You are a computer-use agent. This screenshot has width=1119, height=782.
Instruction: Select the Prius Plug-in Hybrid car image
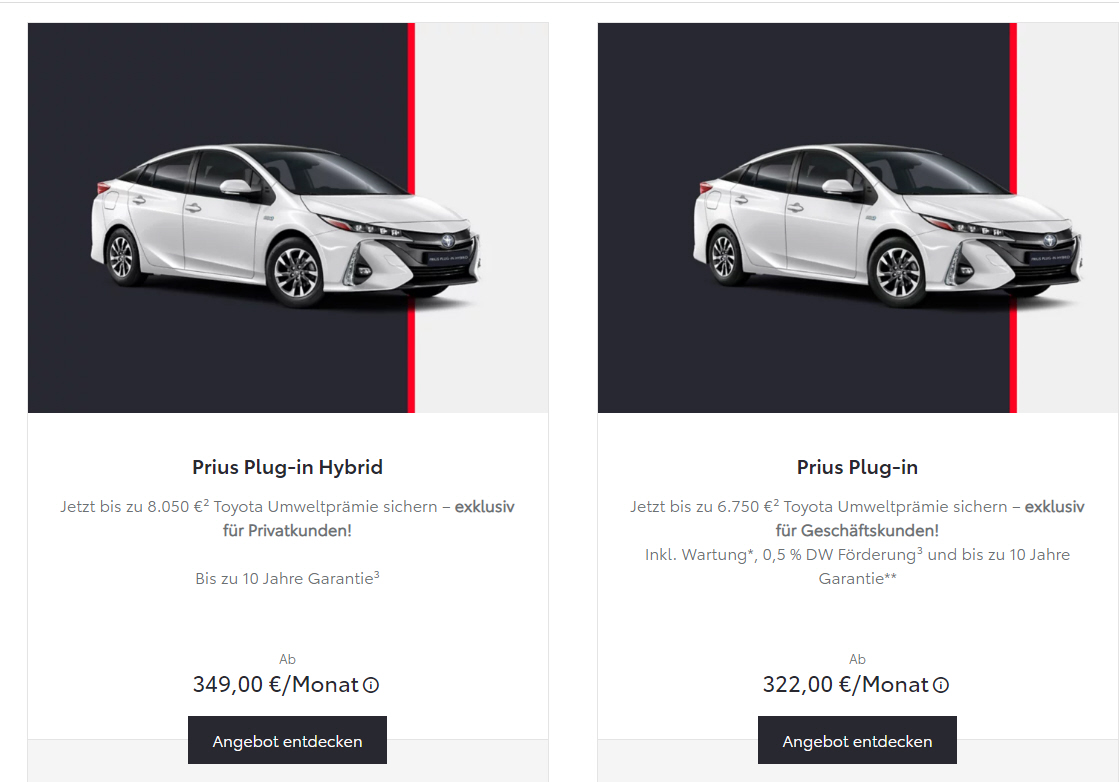point(288,218)
